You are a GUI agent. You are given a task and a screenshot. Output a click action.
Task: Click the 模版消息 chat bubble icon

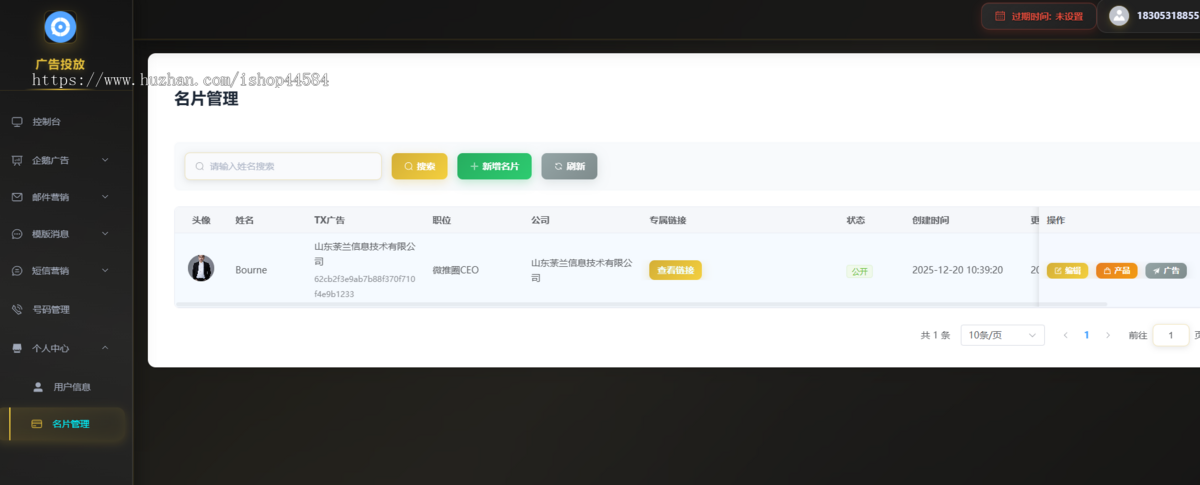click(x=17, y=234)
